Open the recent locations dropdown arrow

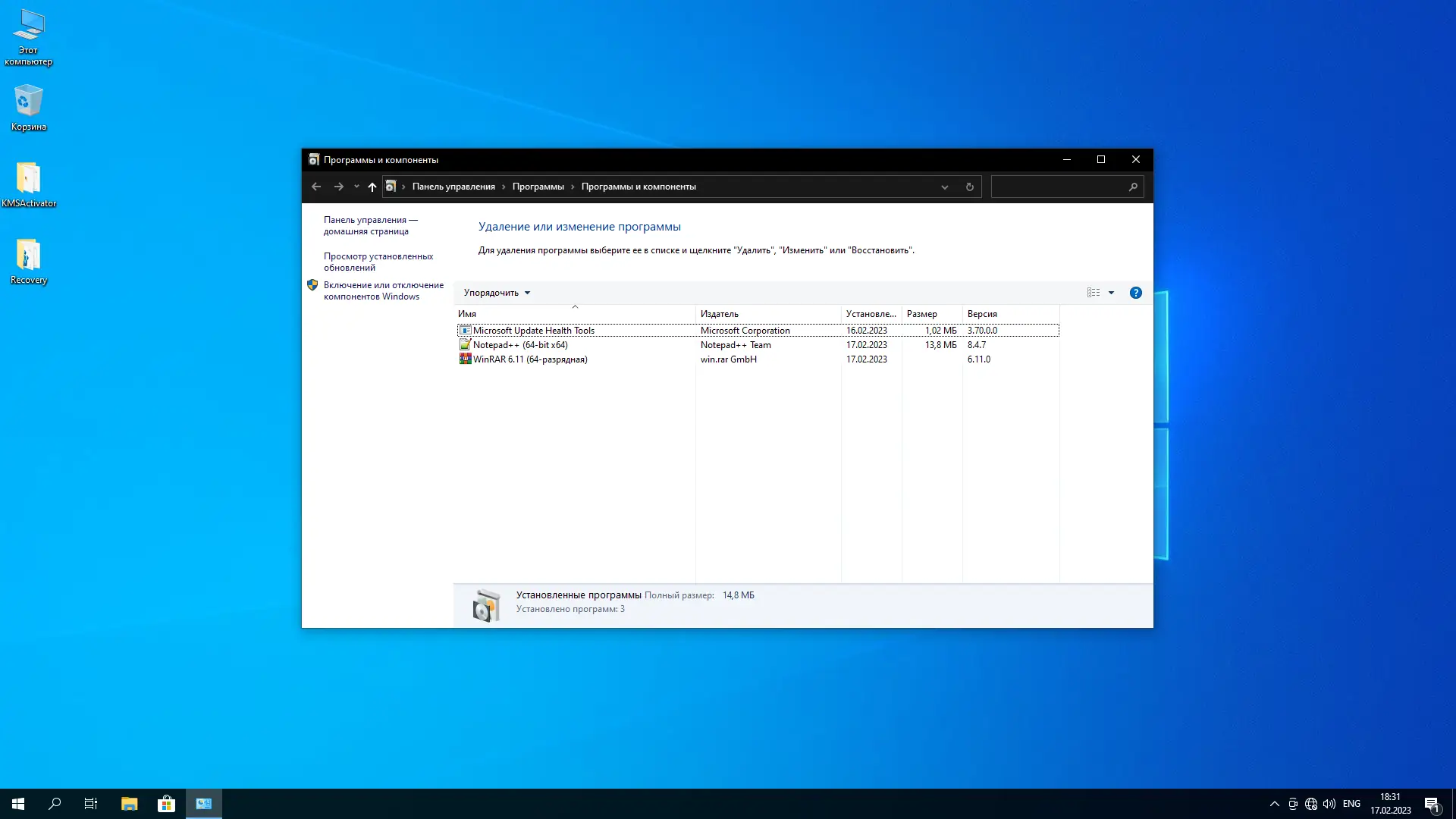pyautogui.click(x=356, y=187)
